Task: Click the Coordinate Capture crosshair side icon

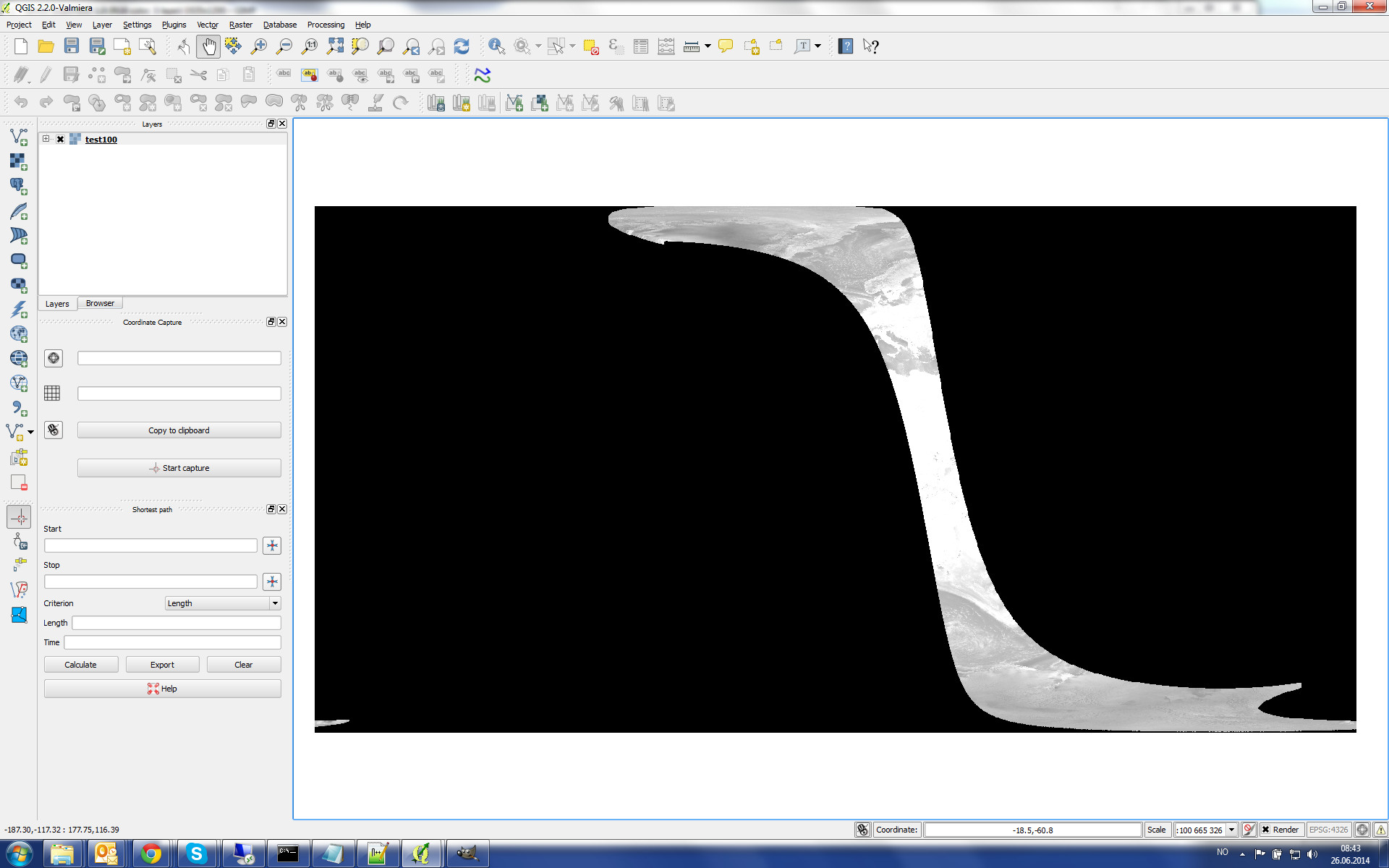Action: tap(19, 516)
